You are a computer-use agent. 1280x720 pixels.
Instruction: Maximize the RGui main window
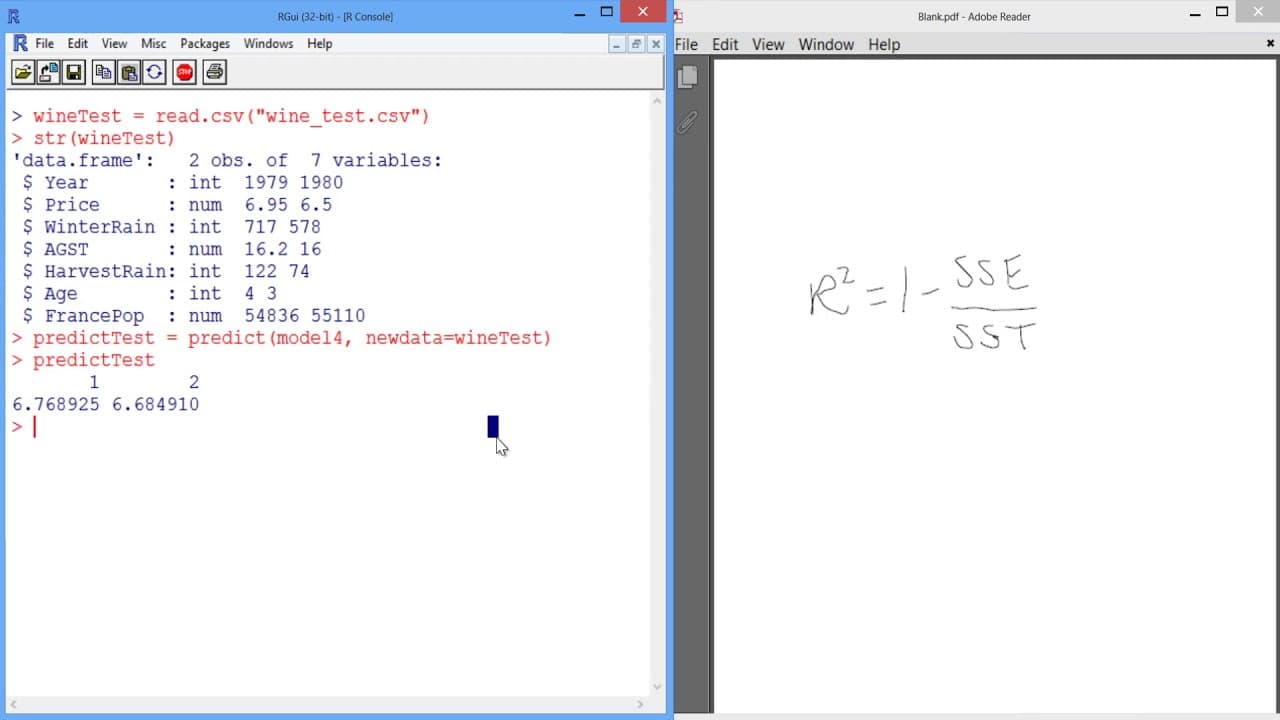coord(607,12)
